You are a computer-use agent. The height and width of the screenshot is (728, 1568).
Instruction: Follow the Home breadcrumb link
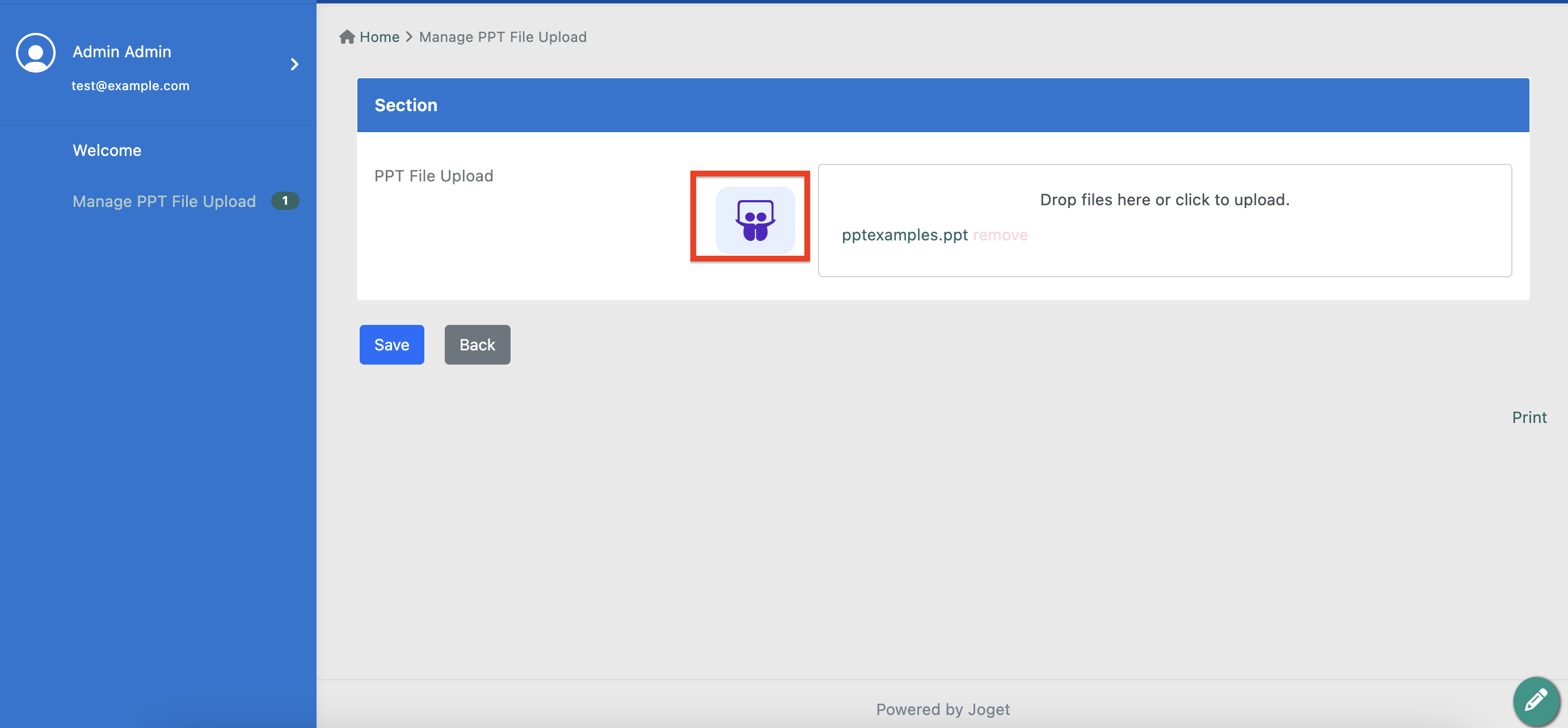(x=379, y=37)
